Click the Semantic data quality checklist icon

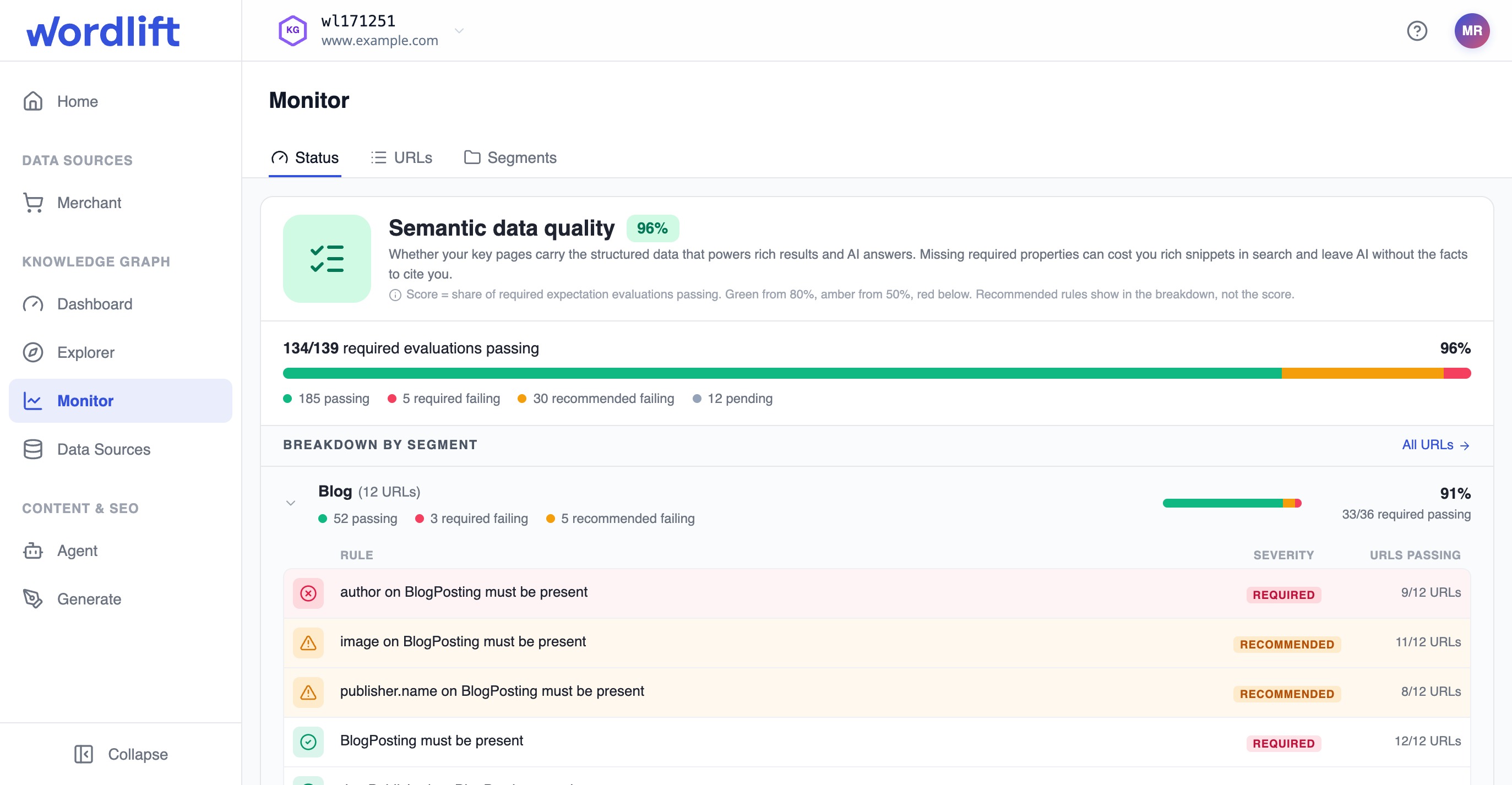click(327, 259)
